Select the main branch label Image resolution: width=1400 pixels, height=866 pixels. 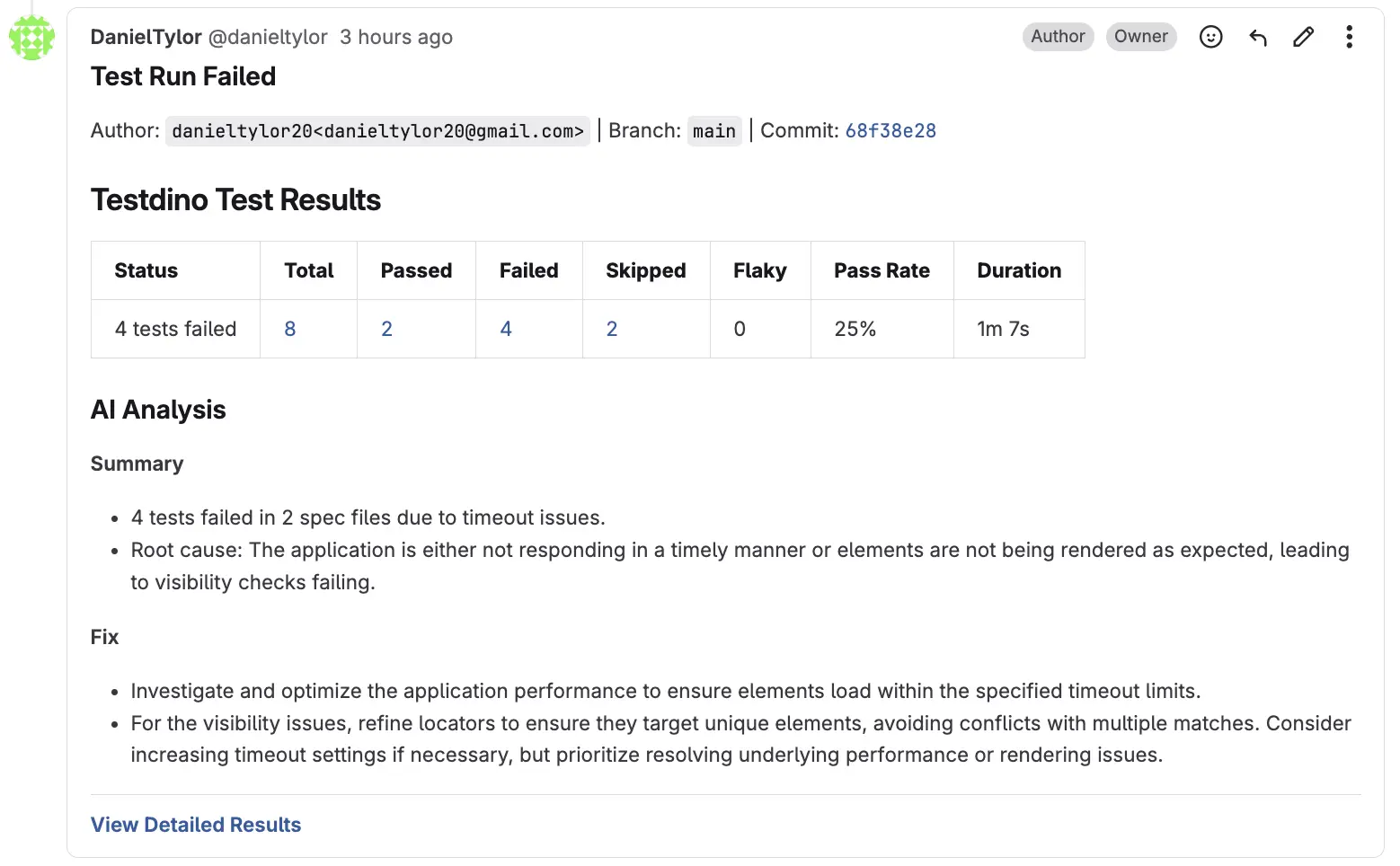point(714,130)
